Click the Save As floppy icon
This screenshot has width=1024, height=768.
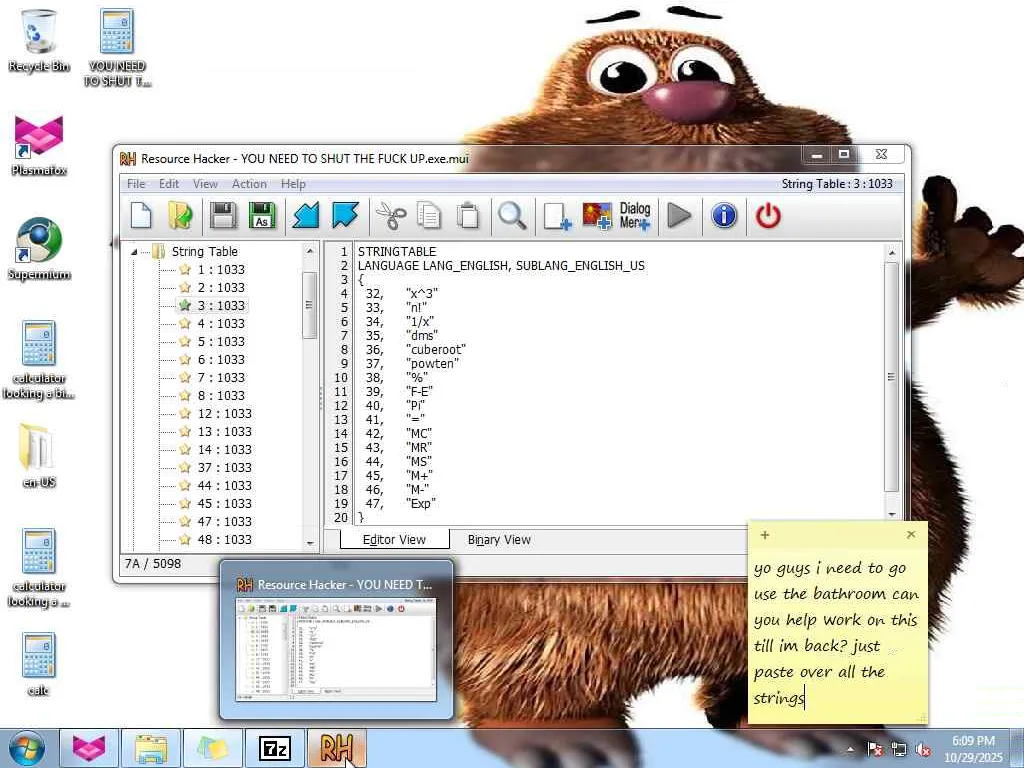(x=262, y=216)
